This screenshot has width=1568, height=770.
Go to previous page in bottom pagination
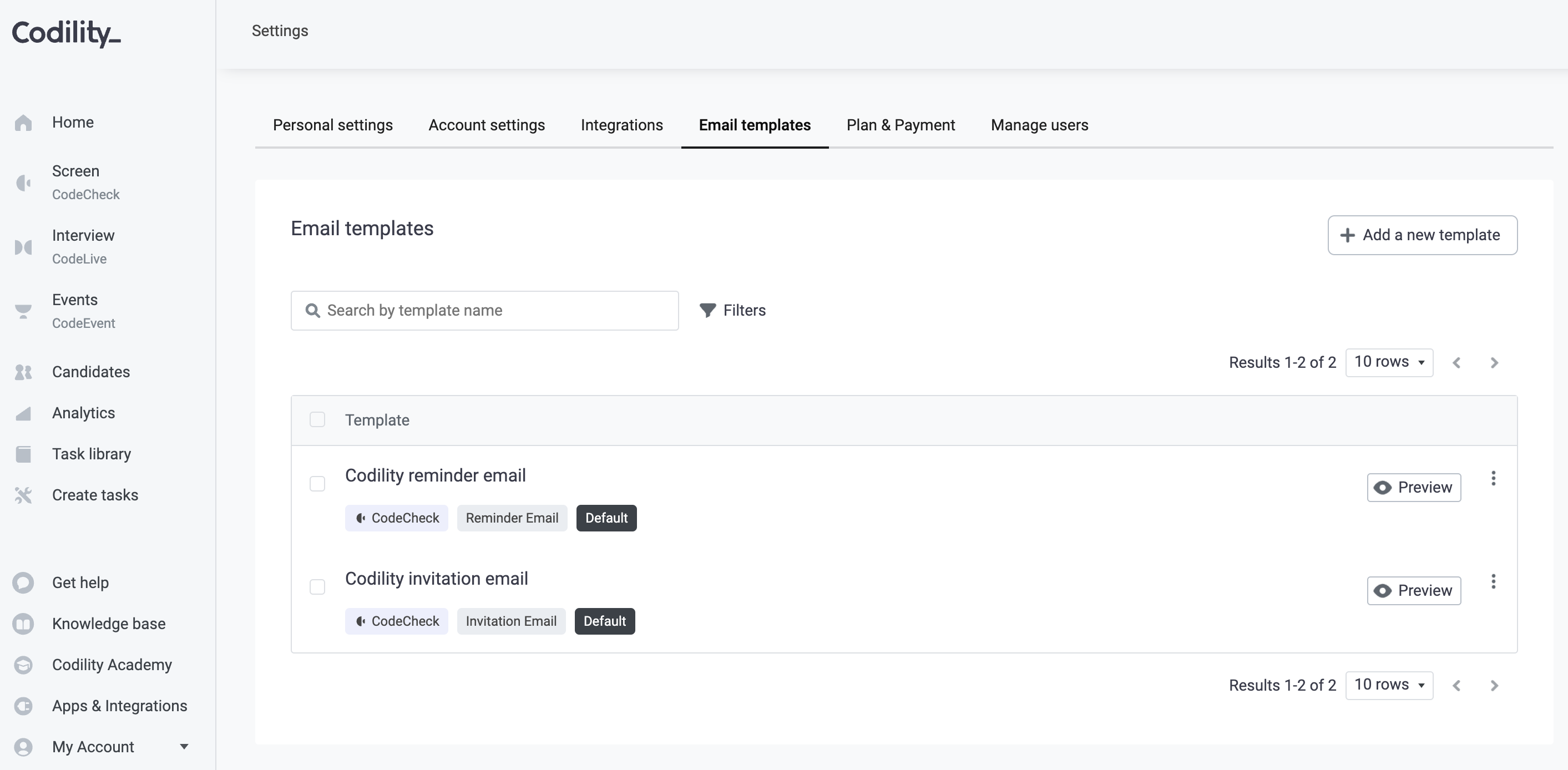point(1456,685)
